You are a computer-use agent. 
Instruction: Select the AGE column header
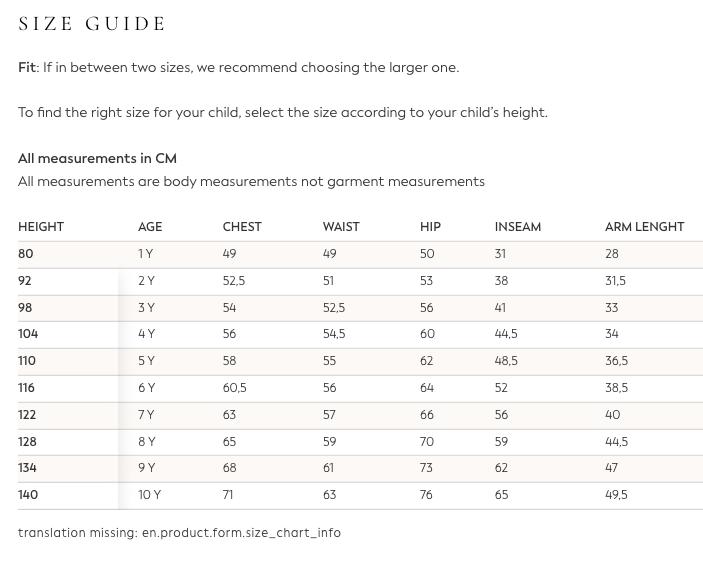point(150,227)
